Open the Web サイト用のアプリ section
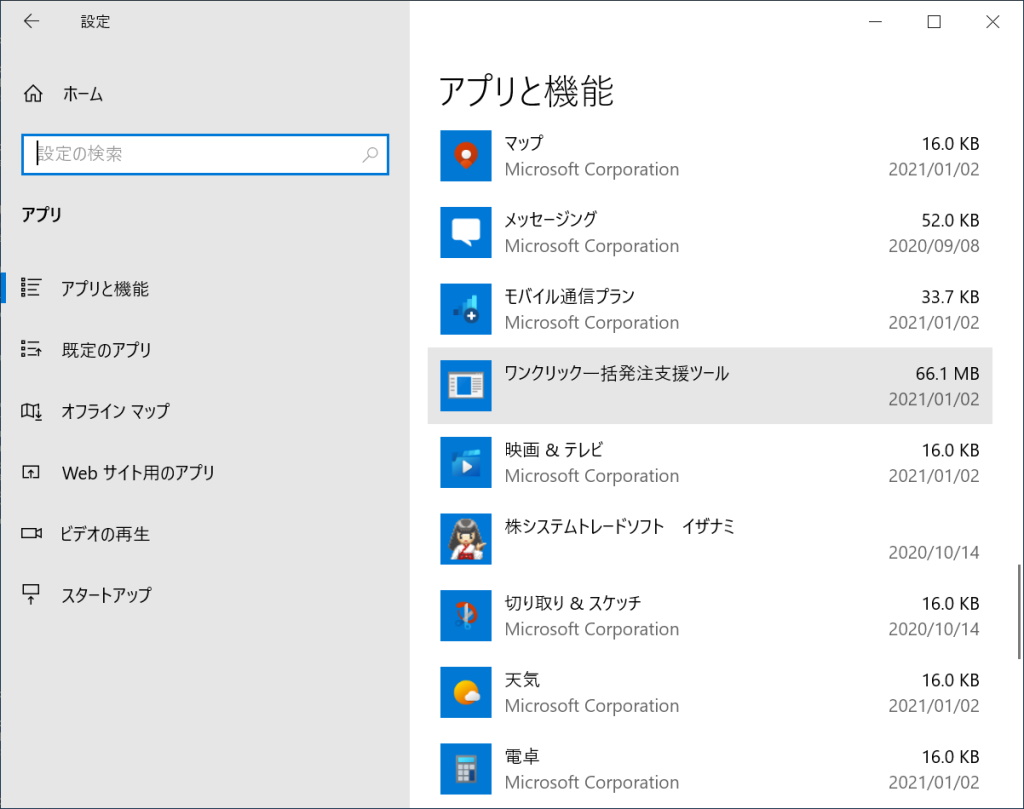 click(205, 472)
